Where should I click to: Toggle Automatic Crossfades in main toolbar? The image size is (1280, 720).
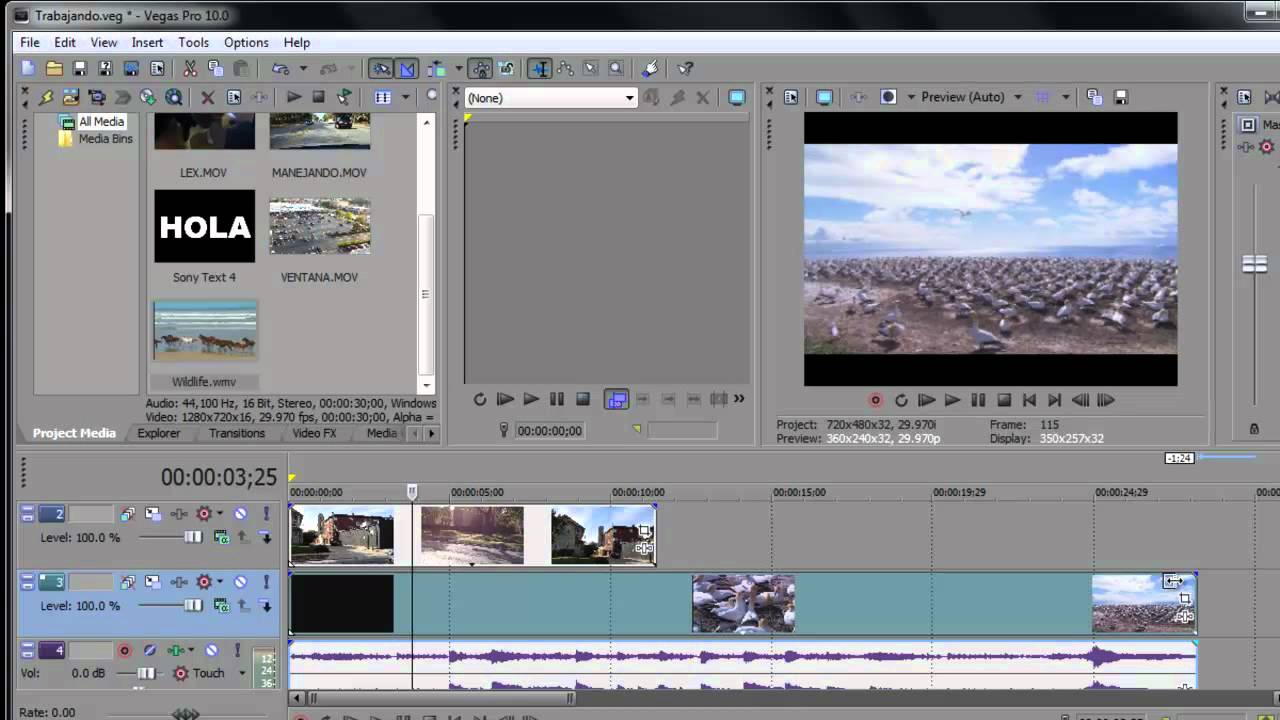click(x=407, y=69)
